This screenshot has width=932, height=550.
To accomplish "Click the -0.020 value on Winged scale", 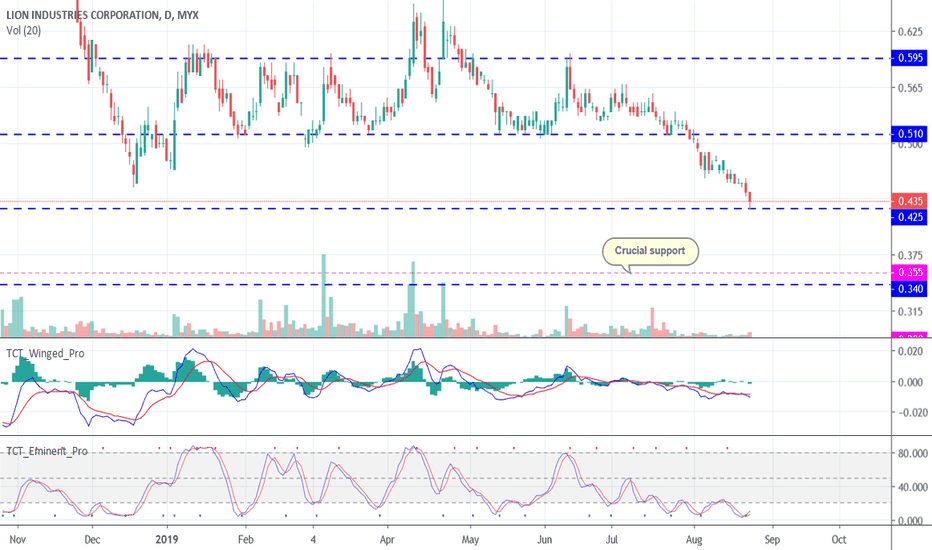I will tap(909, 412).
